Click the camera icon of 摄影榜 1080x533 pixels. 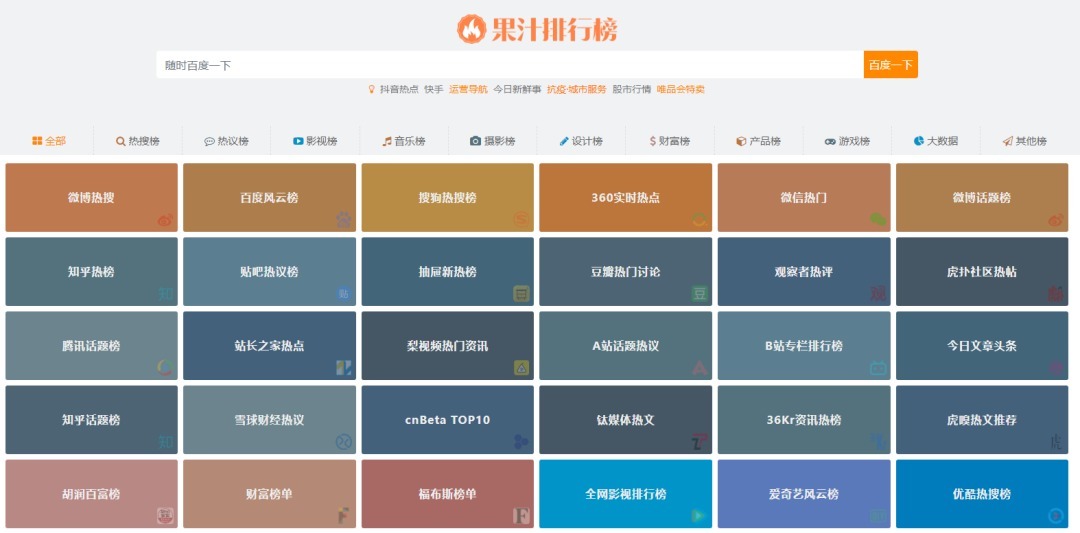pyautogui.click(x=476, y=141)
